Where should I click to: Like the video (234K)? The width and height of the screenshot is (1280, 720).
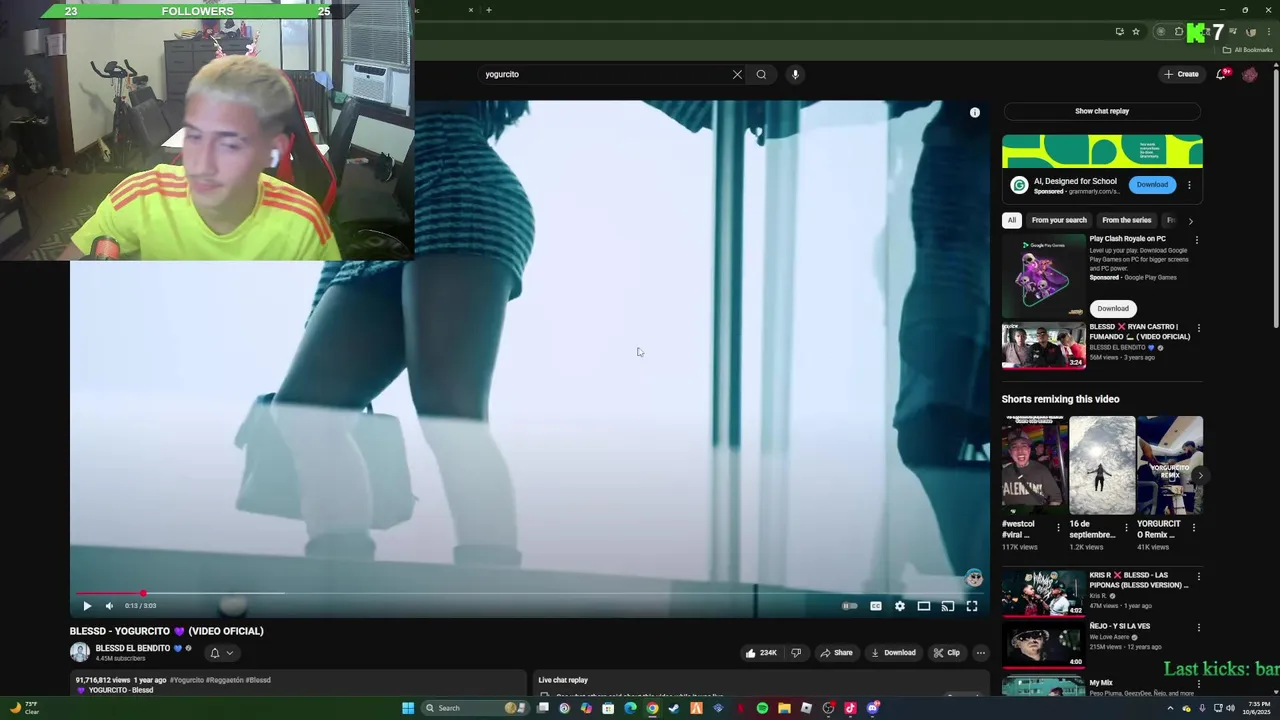pos(760,653)
